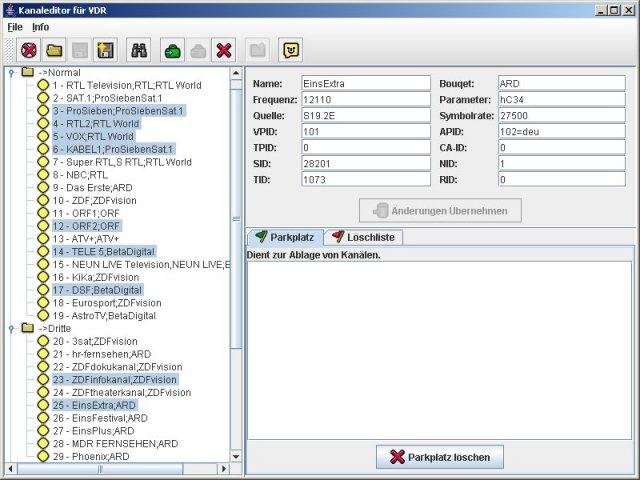Viewport: 640px width, 480px height.
Task: Open the Info menu
Action: click(40, 27)
